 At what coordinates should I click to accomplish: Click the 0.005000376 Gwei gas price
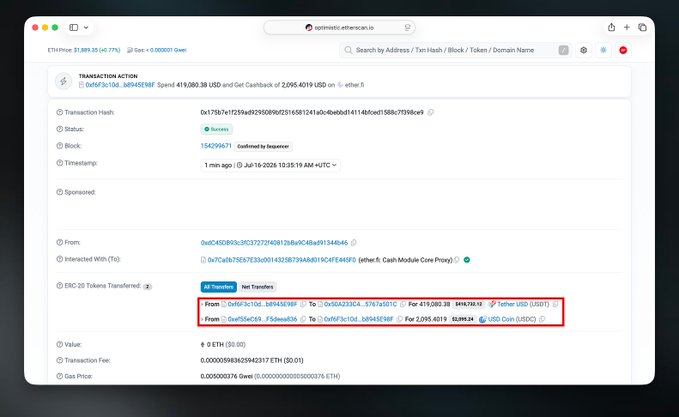point(226,376)
